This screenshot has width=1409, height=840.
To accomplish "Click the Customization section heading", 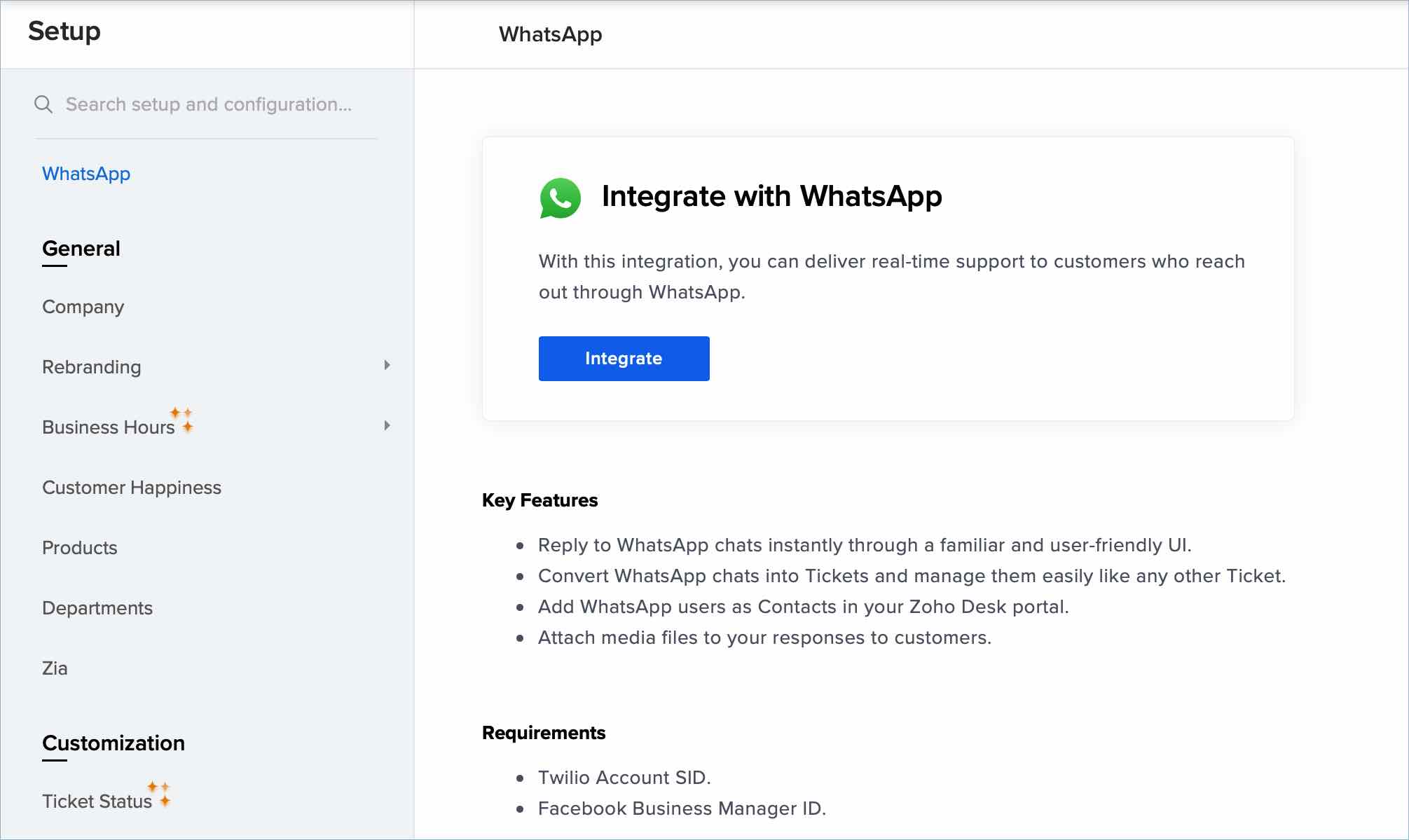I will tap(114, 743).
